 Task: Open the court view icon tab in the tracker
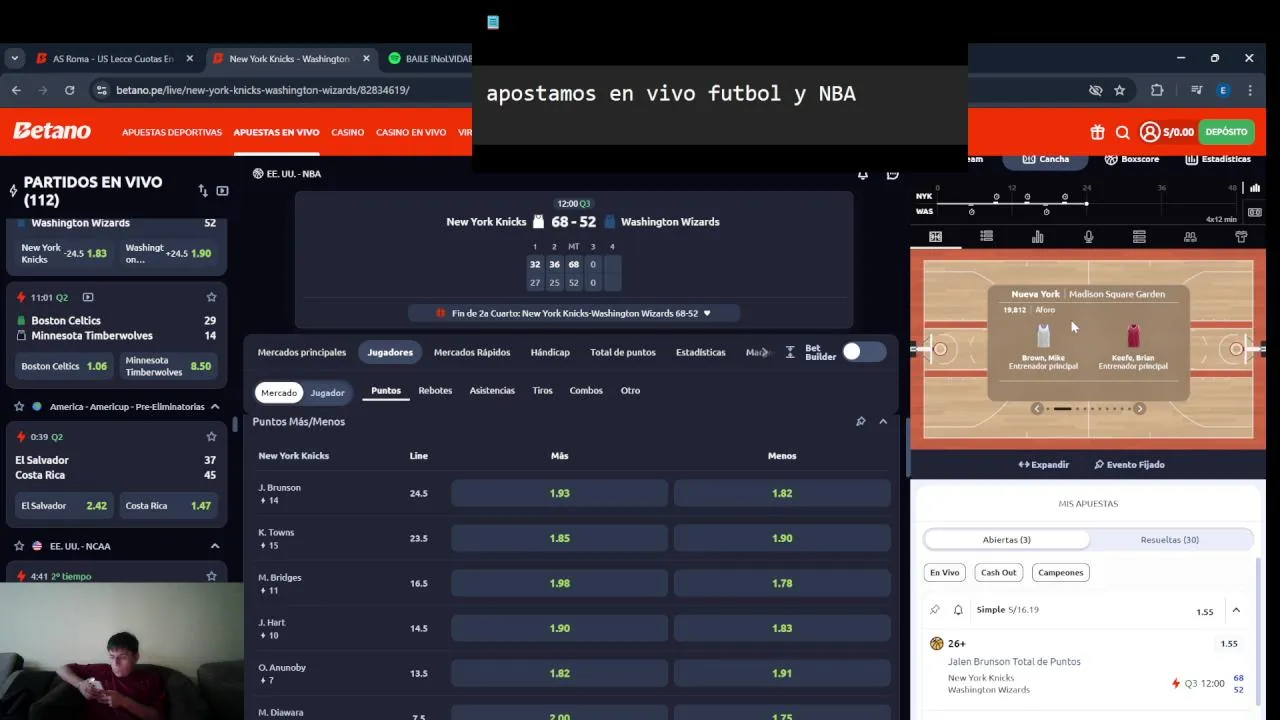click(935, 237)
